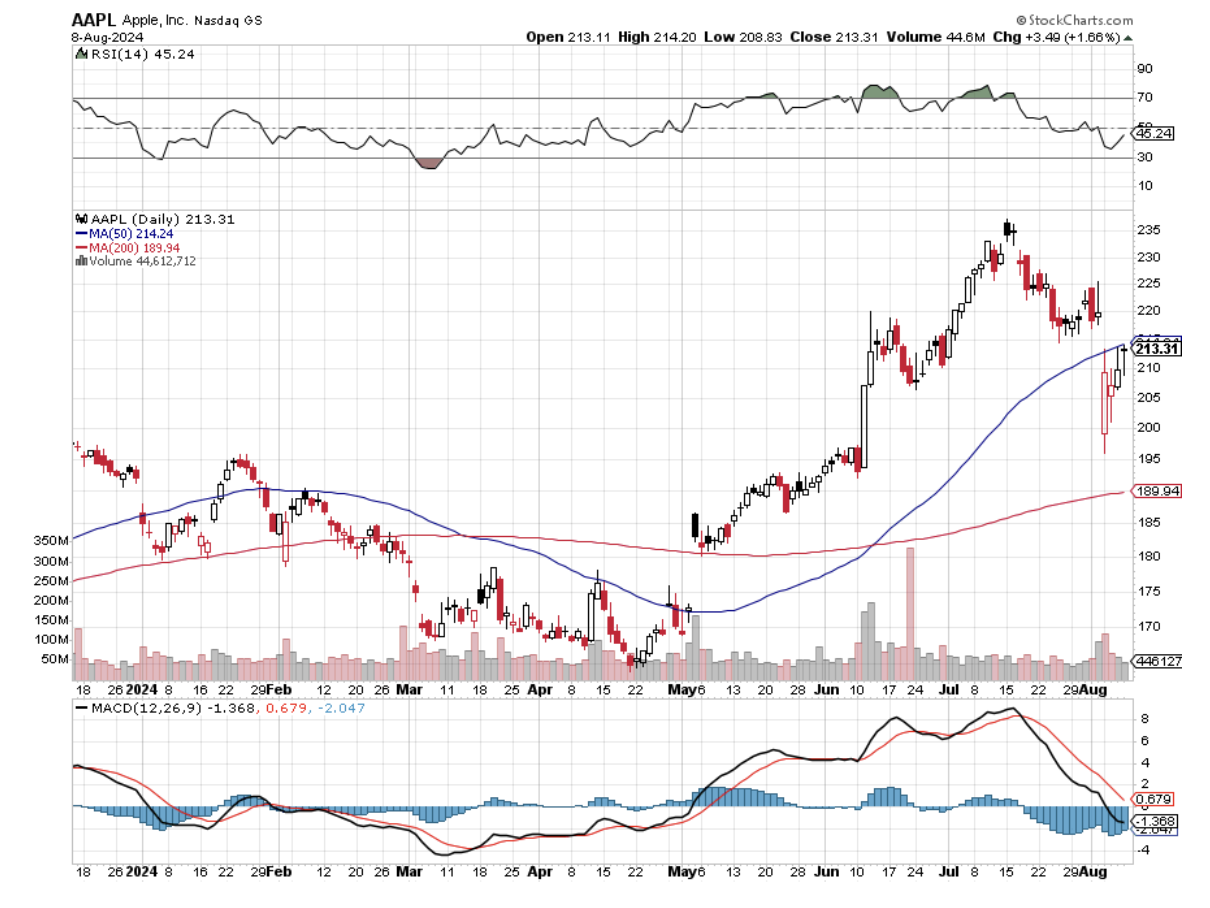Click the StockCharts.com watermark link
This screenshot has width=1210, height=908.
tap(1075, 20)
